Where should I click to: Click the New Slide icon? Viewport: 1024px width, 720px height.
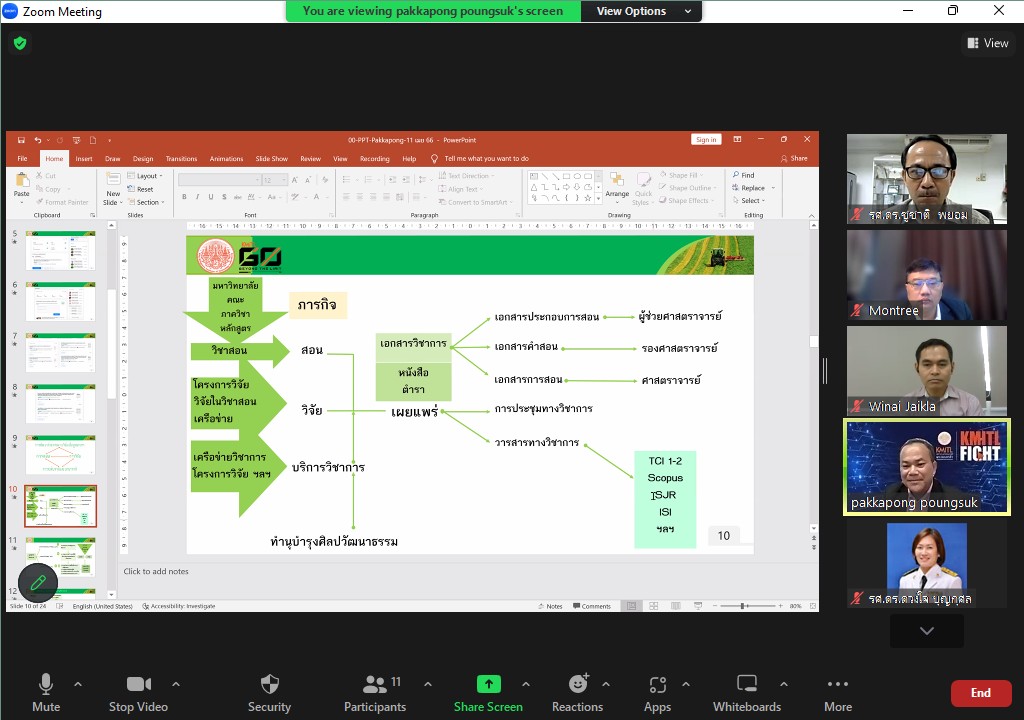point(113,180)
